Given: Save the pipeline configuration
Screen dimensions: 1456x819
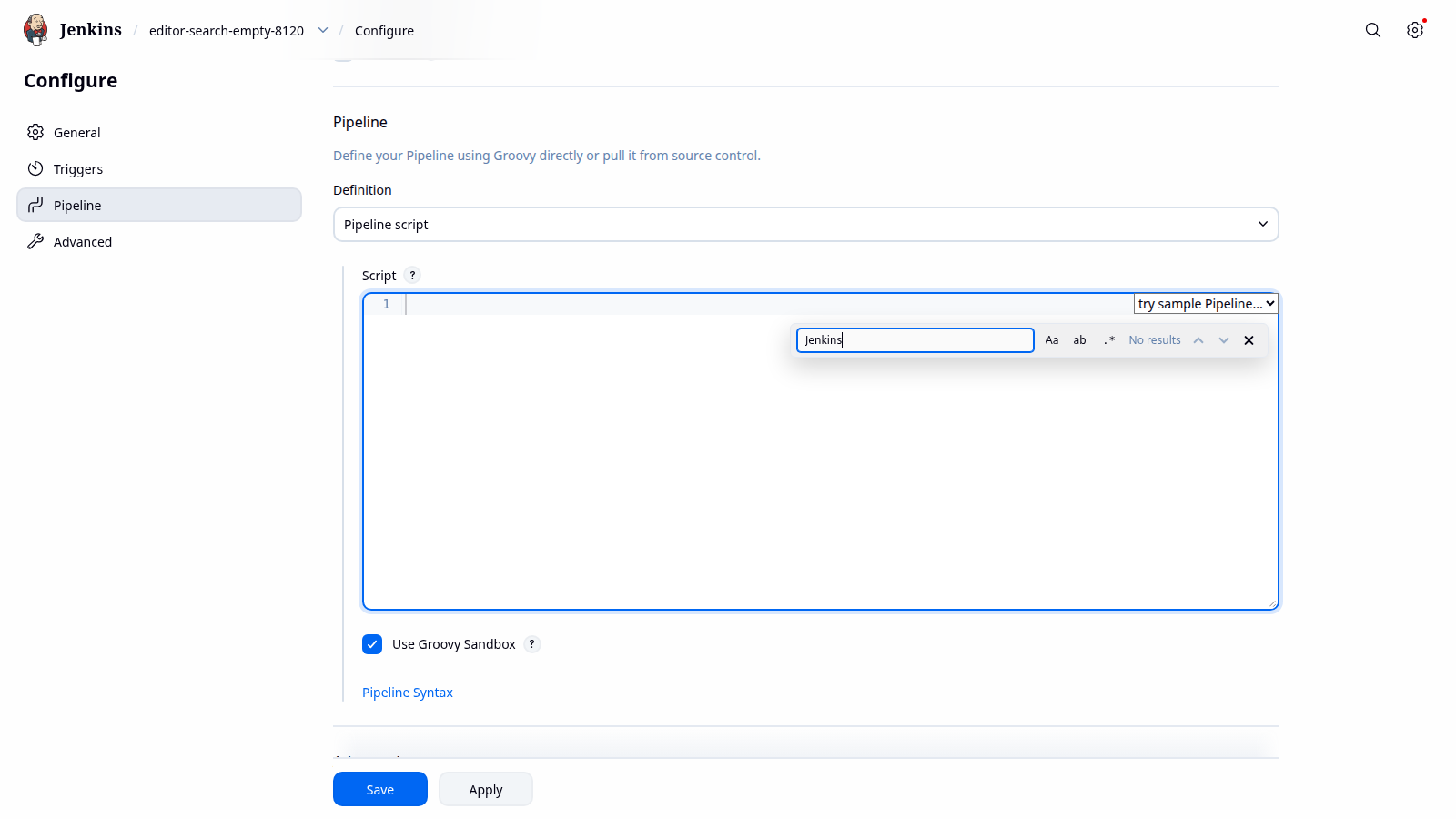Looking at the screenshot, I should click(380, 789).
